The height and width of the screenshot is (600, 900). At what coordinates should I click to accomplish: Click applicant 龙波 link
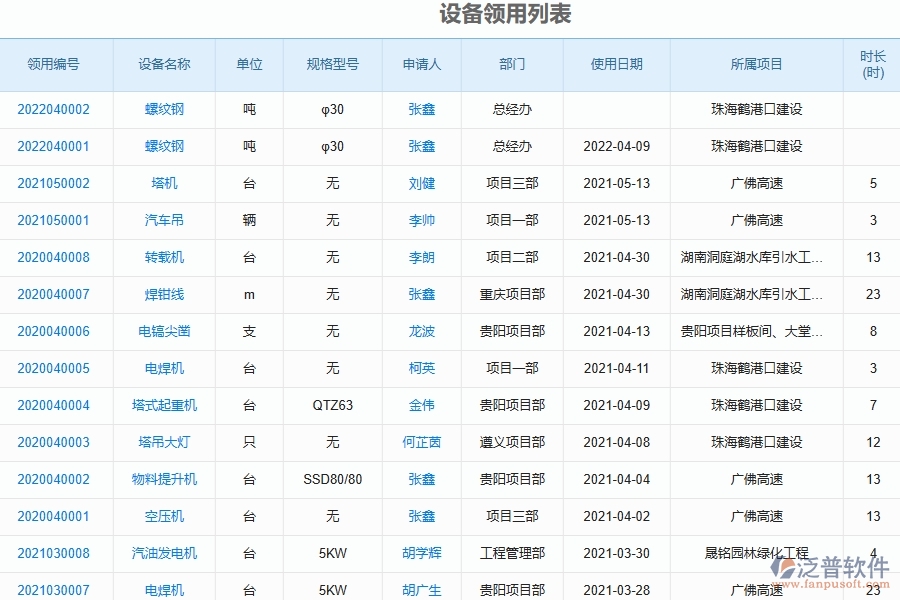pyautogui.click(x=420, y=331)
